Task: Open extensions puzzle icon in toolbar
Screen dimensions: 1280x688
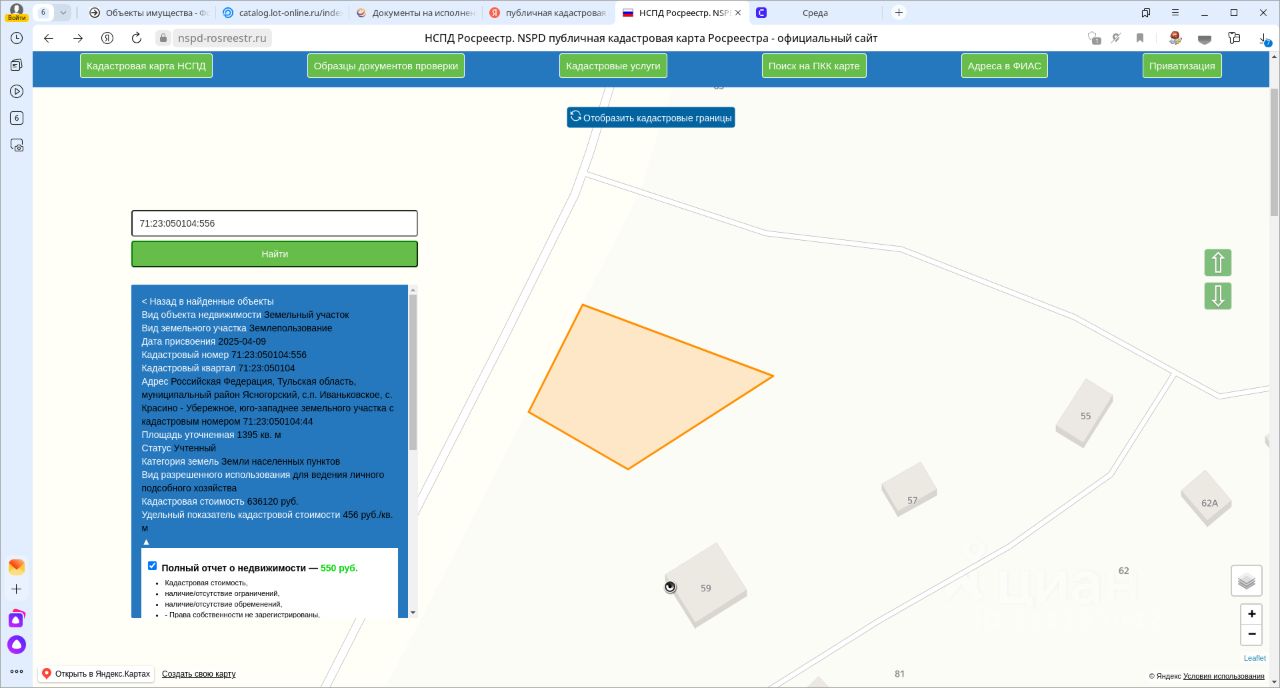Action: pos(1235,38)
